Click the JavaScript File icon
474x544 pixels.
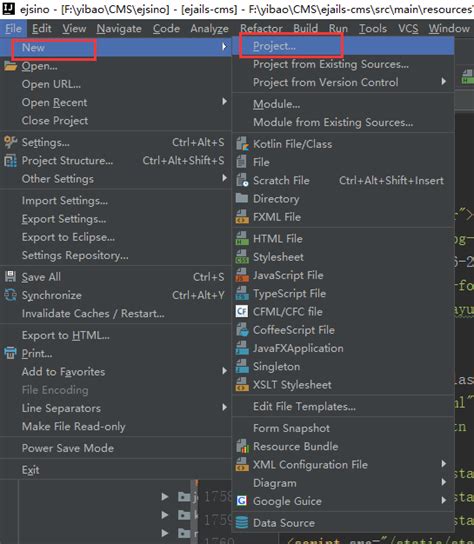(x=242, y=275)
